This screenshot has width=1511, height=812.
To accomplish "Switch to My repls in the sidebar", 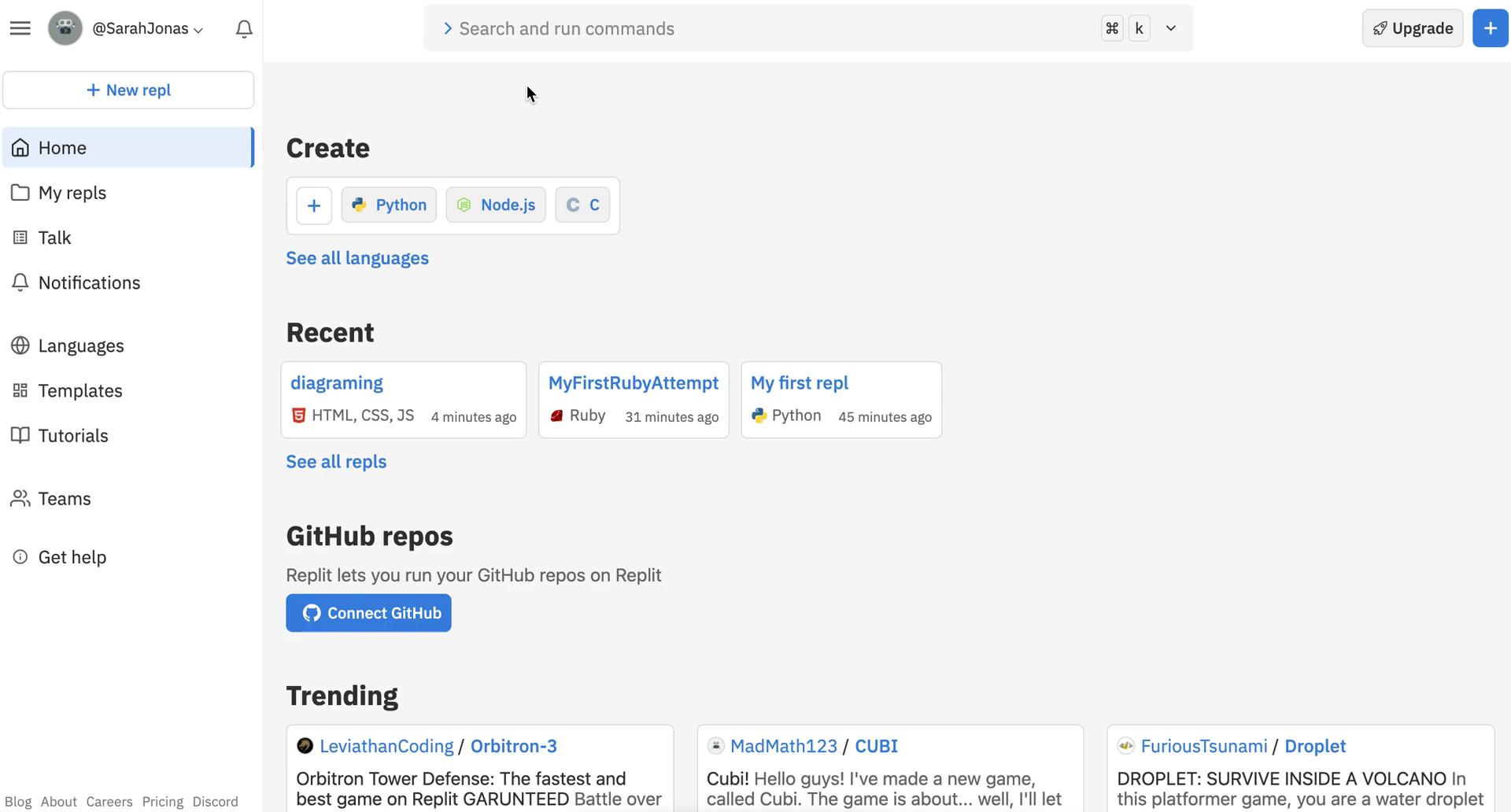I will pyautogui.click(x=72, y=193).
